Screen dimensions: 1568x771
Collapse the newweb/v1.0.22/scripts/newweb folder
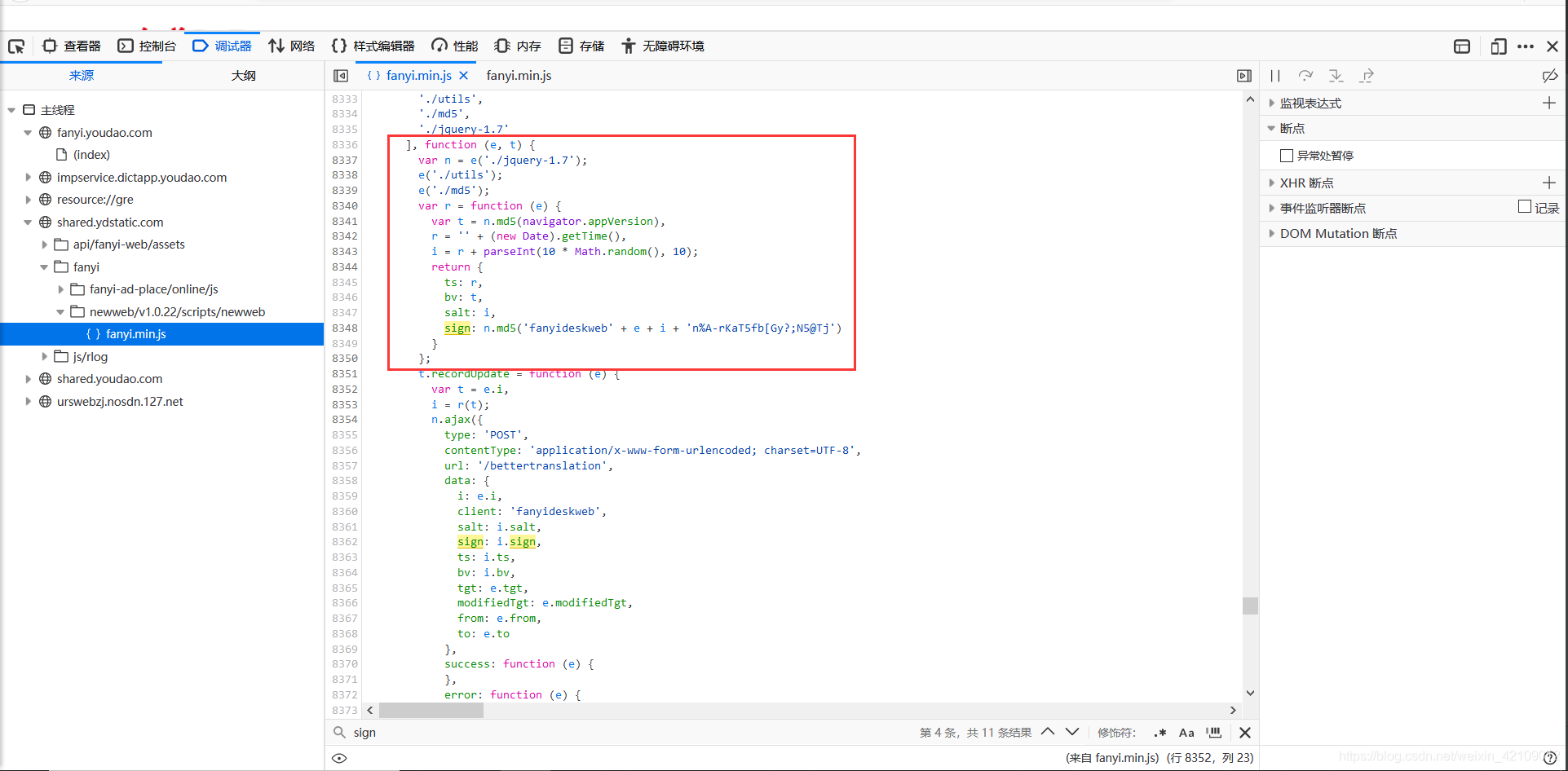60,312
